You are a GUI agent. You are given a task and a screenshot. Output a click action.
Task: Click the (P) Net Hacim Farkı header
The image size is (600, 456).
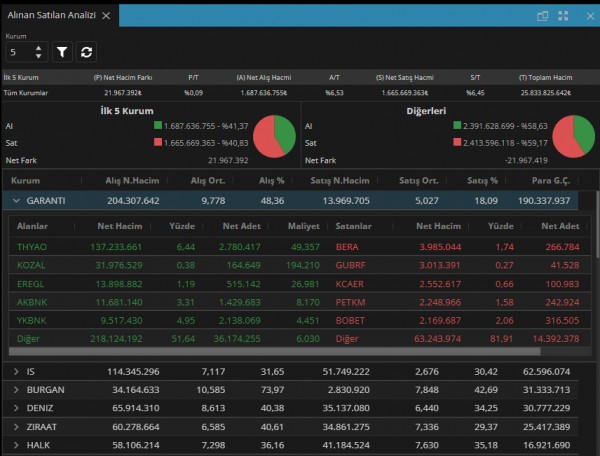123,77
